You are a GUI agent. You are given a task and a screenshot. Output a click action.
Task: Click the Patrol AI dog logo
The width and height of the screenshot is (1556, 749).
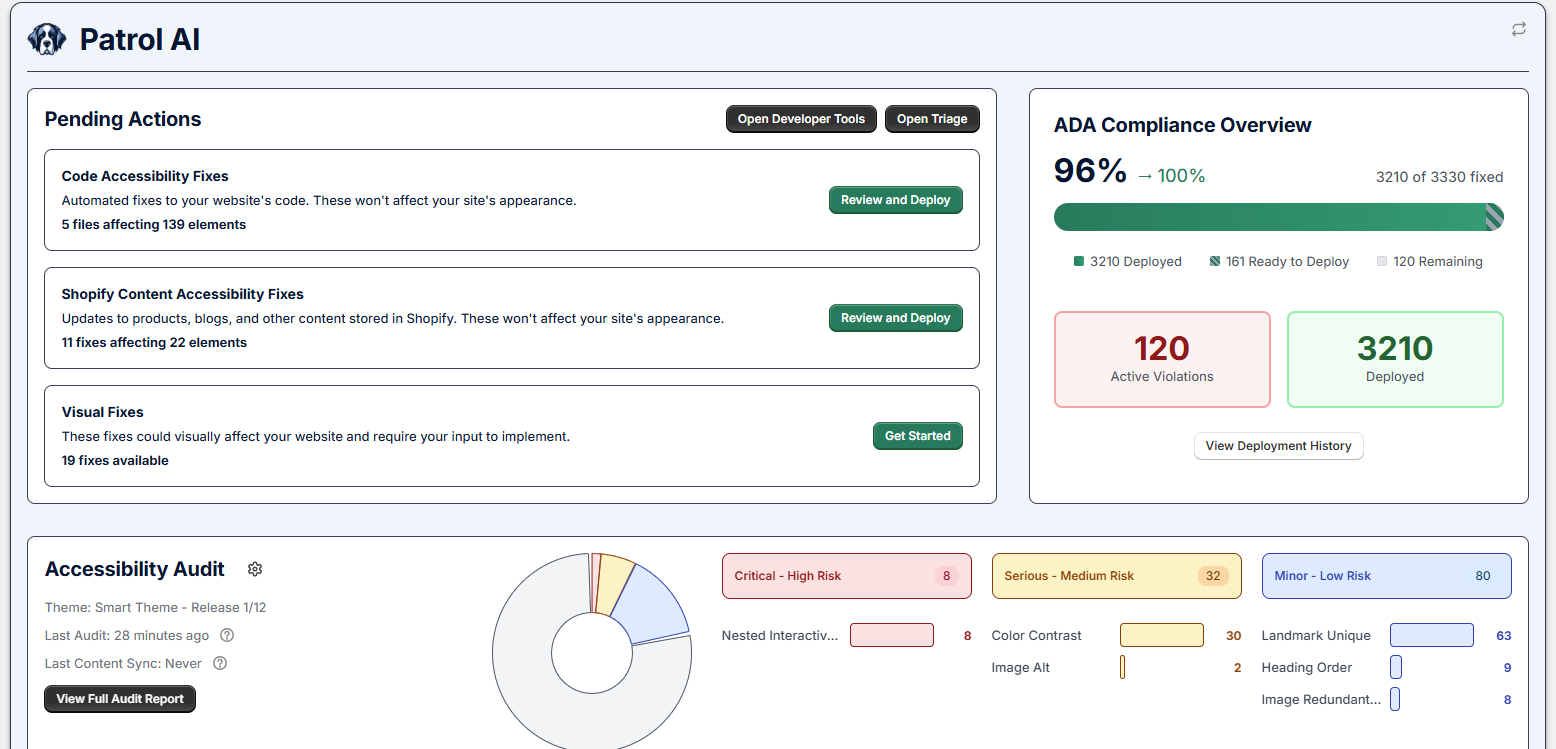47,39
